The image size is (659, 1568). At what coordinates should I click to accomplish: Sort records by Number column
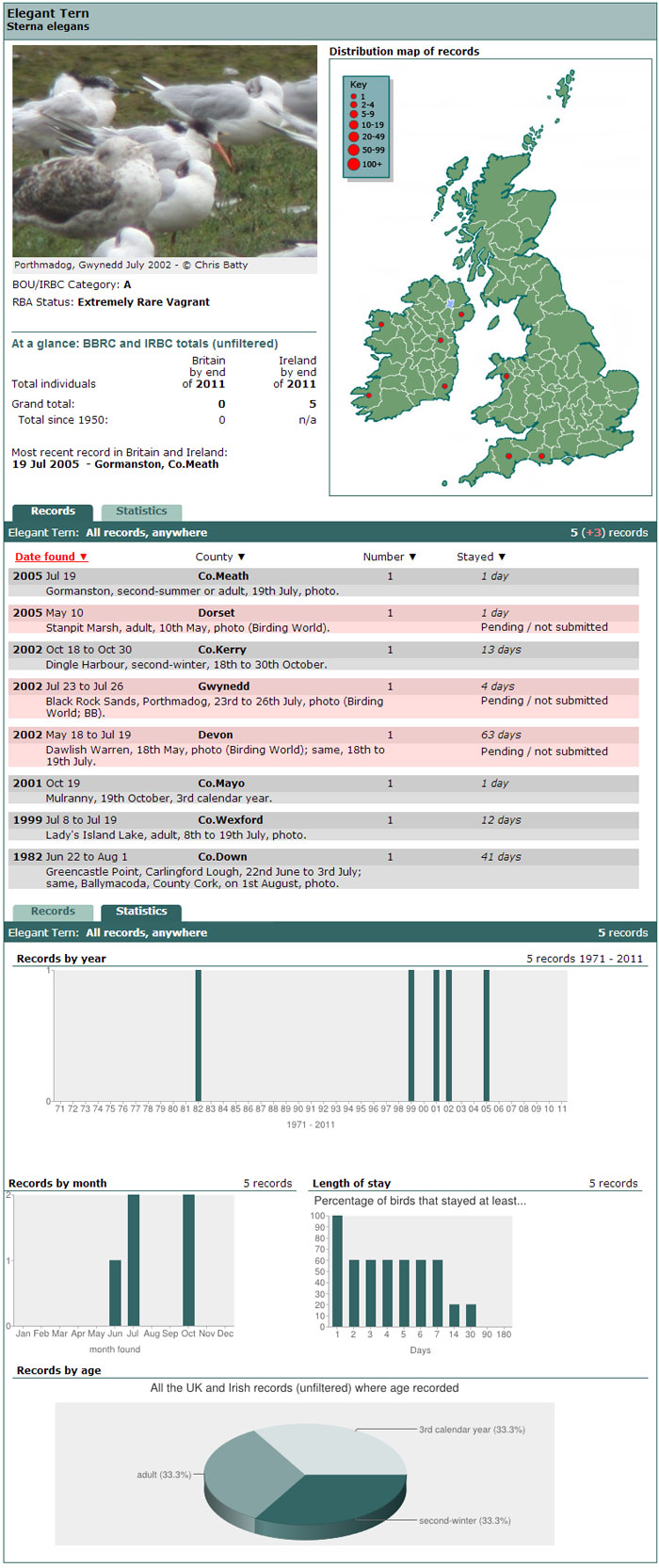click(x=390, y=558)
